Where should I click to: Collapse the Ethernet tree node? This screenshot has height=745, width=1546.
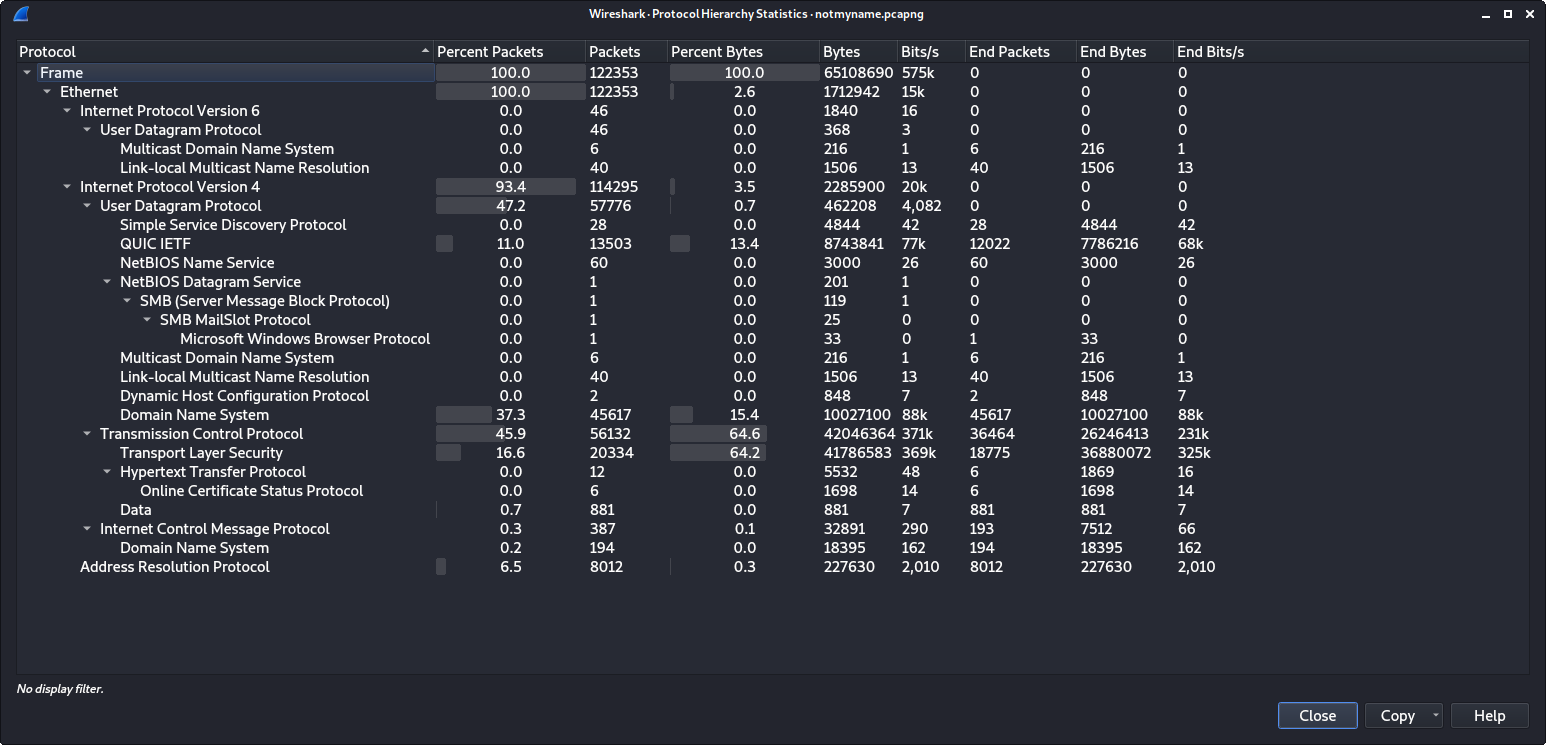(47, 92)
